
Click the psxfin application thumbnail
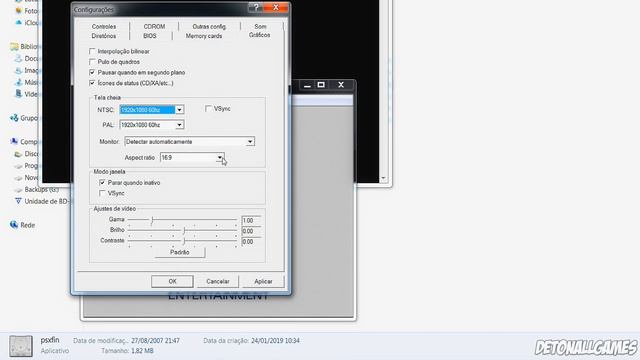pos(21,346)
